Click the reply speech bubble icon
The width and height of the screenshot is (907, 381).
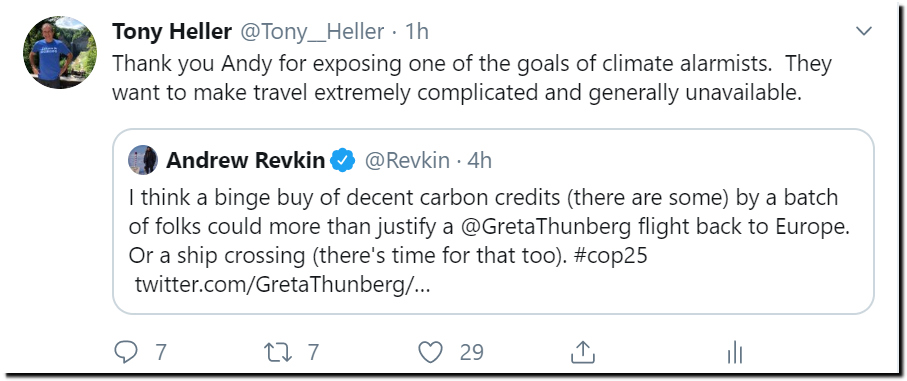tap(126, 352)
